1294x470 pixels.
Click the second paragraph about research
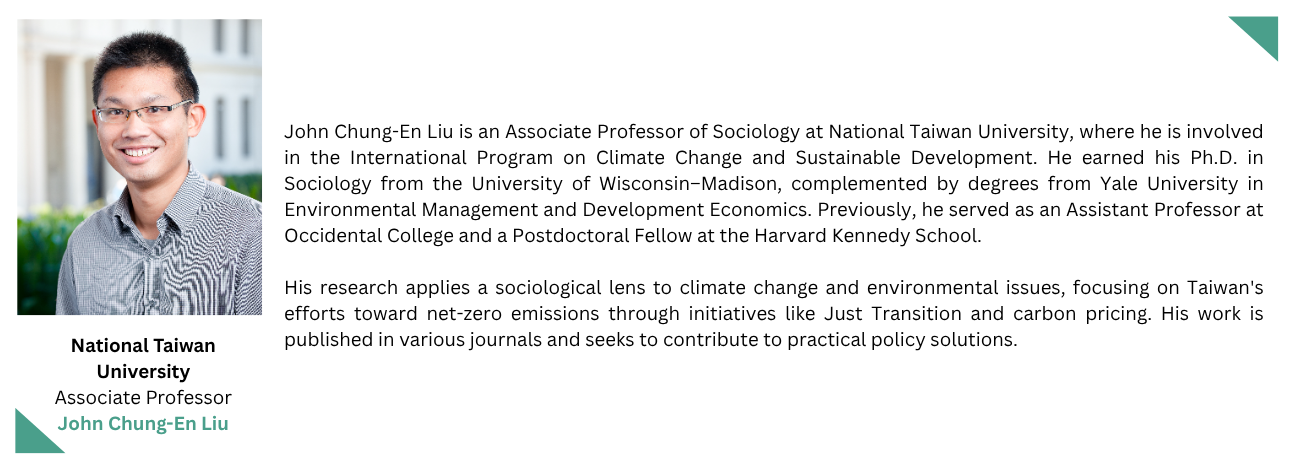(774, 314)
